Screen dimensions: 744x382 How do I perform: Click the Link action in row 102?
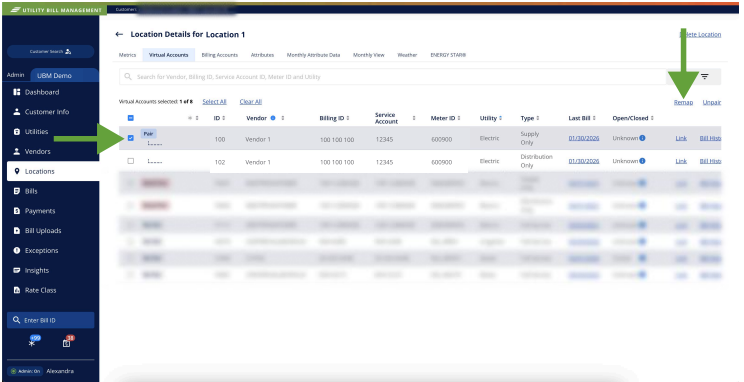[x=681, y=161]
